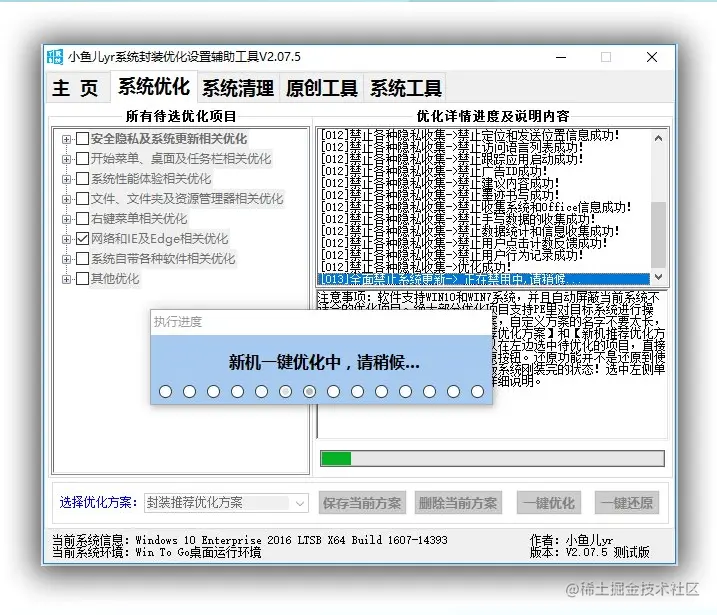Expand 文件、文件夹及资源管理器相关优化 node
717x615 pixels.
click(x=66, y=199)
